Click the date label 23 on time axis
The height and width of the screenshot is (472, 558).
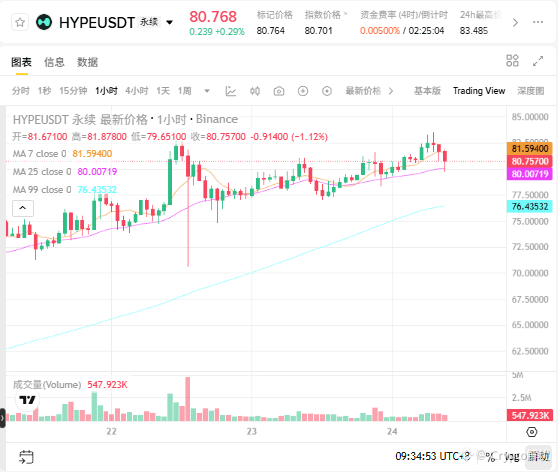pyautogui.click(x=252, y=431)
